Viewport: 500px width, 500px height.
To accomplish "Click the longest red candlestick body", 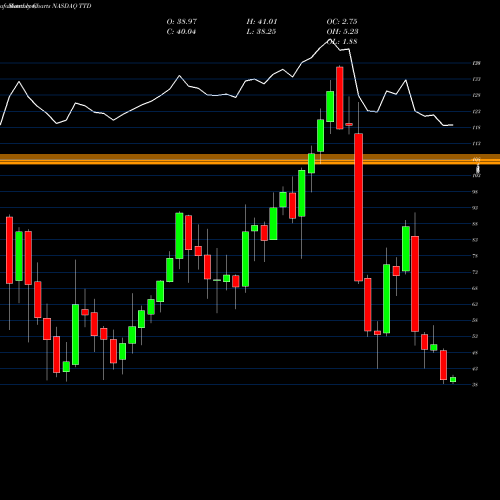I will (358, 207).
